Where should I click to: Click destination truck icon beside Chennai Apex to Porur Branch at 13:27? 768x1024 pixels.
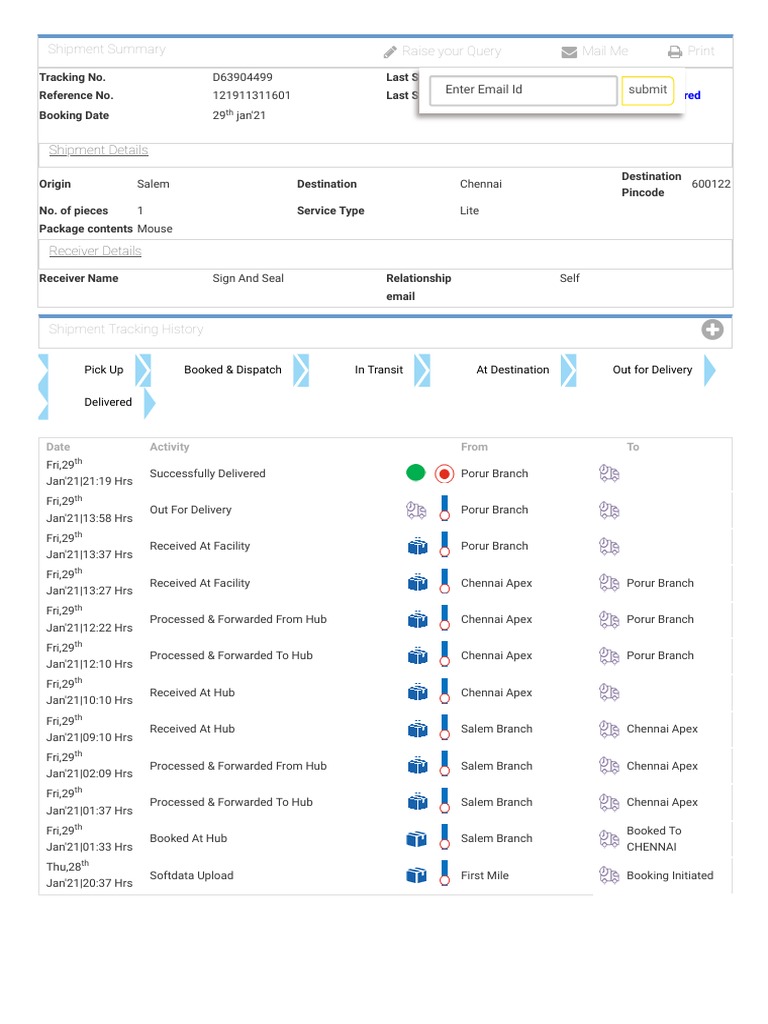coord(609,583)
